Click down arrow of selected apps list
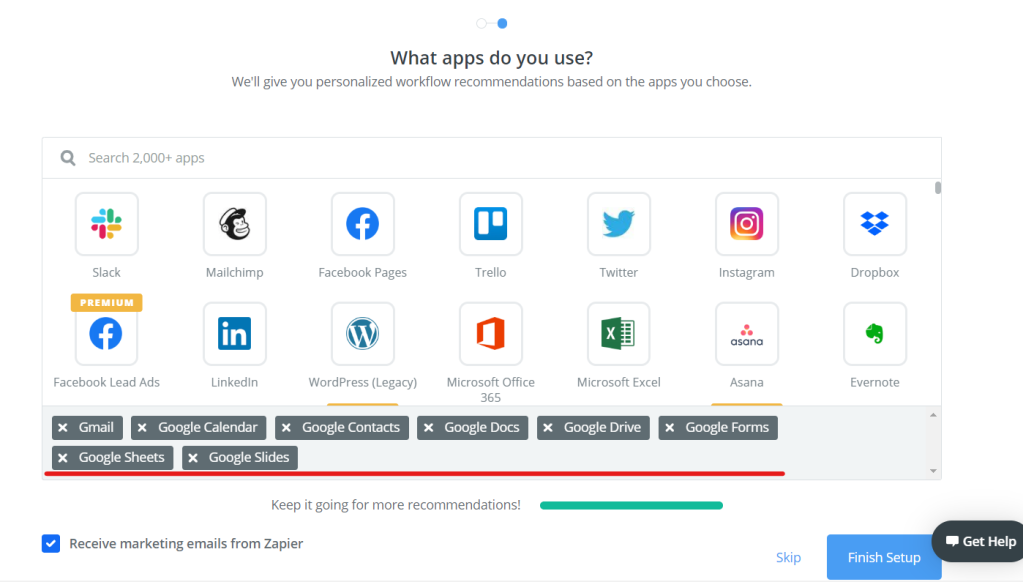This screenshot has height=582, width=1023. (933, 471)
